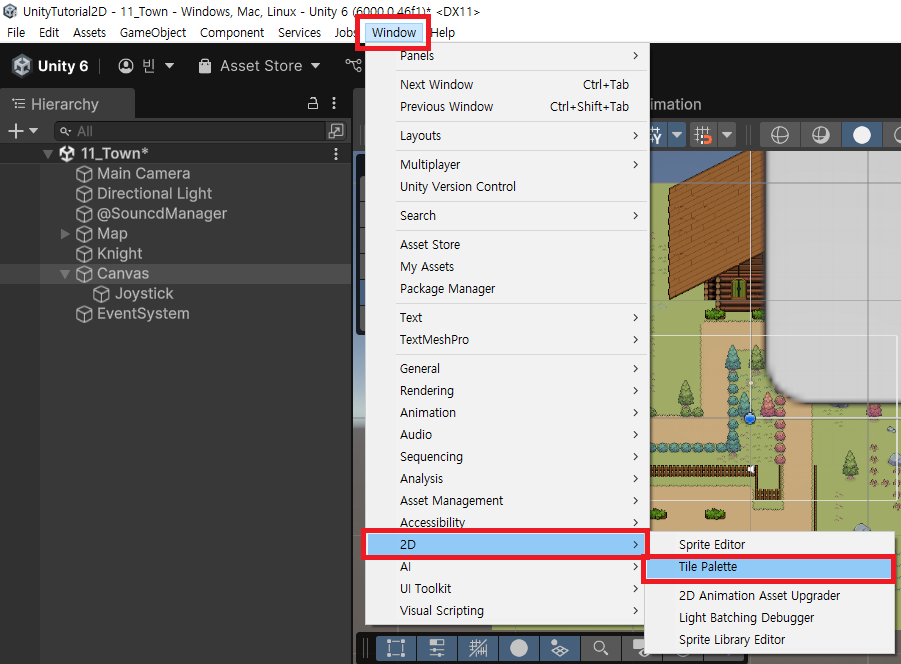901x664 pixels.
Task: Open the GameObject menu
Action: 153,33
